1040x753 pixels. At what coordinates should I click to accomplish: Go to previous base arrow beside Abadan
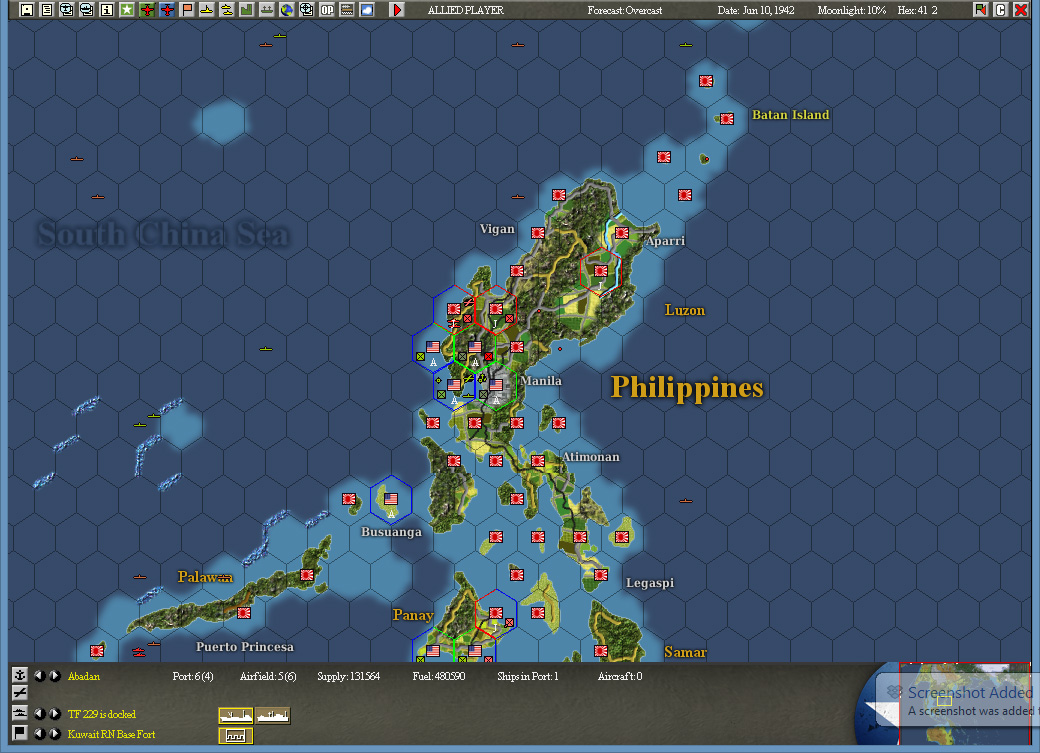point(39,676)
